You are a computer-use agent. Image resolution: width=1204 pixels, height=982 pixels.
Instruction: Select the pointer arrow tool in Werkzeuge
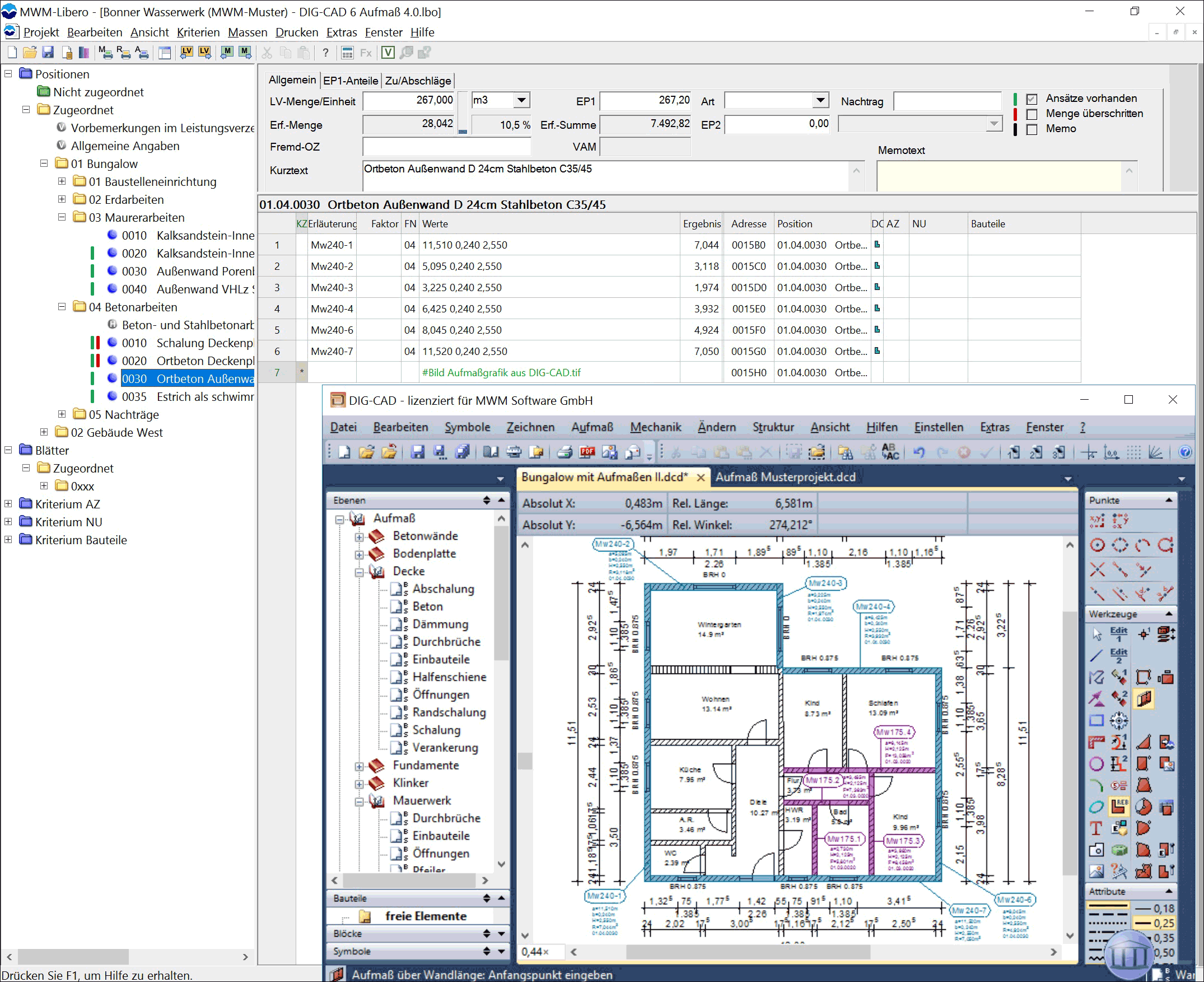pos(1096,634)
